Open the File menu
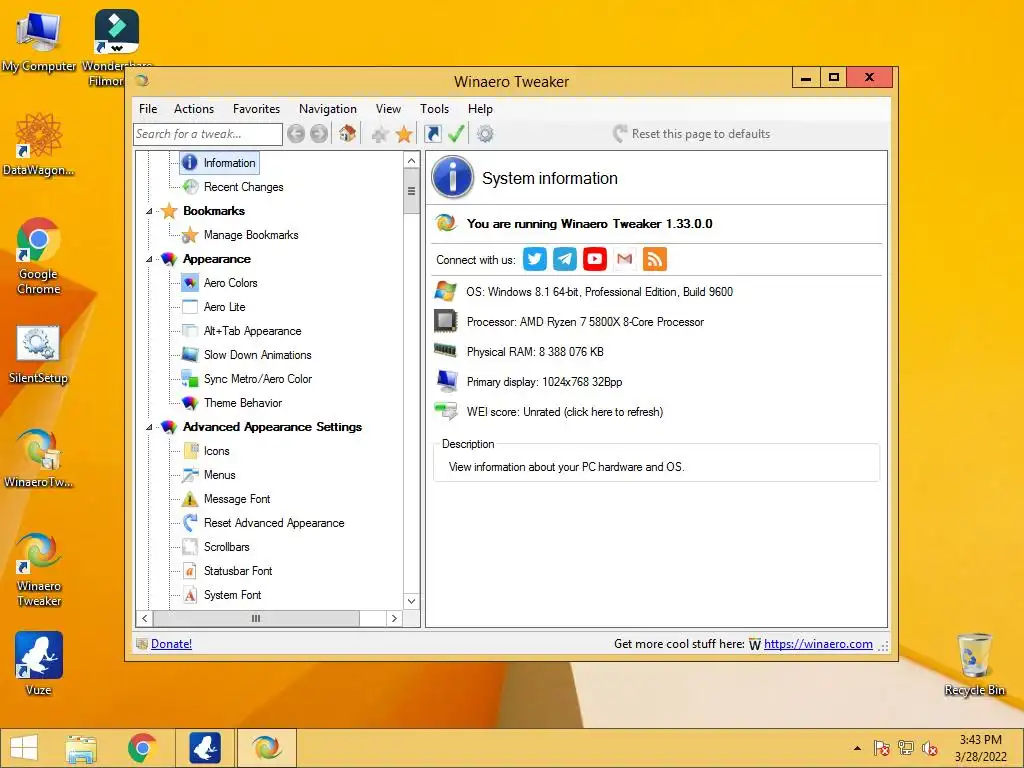1024x768 pixels. click(x=148, y=109)
